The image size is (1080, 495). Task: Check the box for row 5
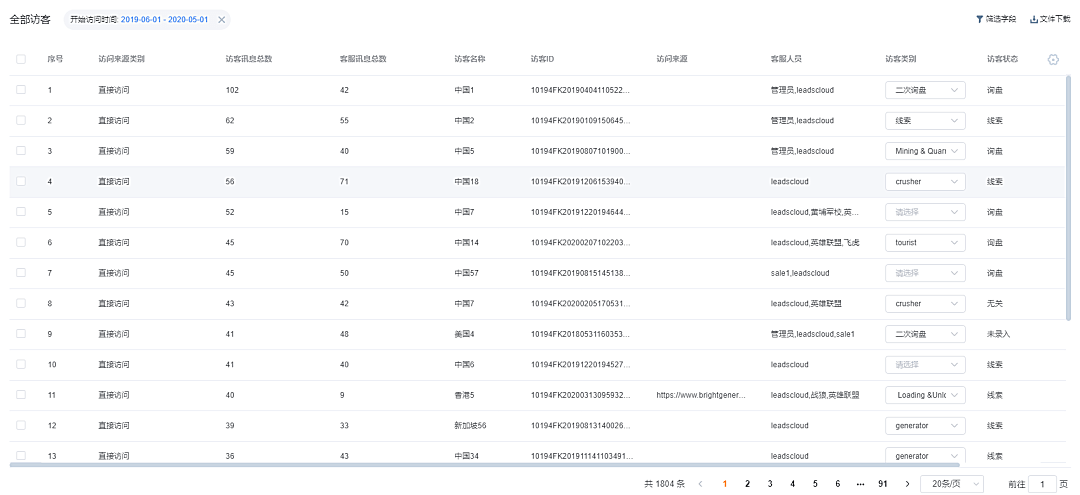pos(21,211)
